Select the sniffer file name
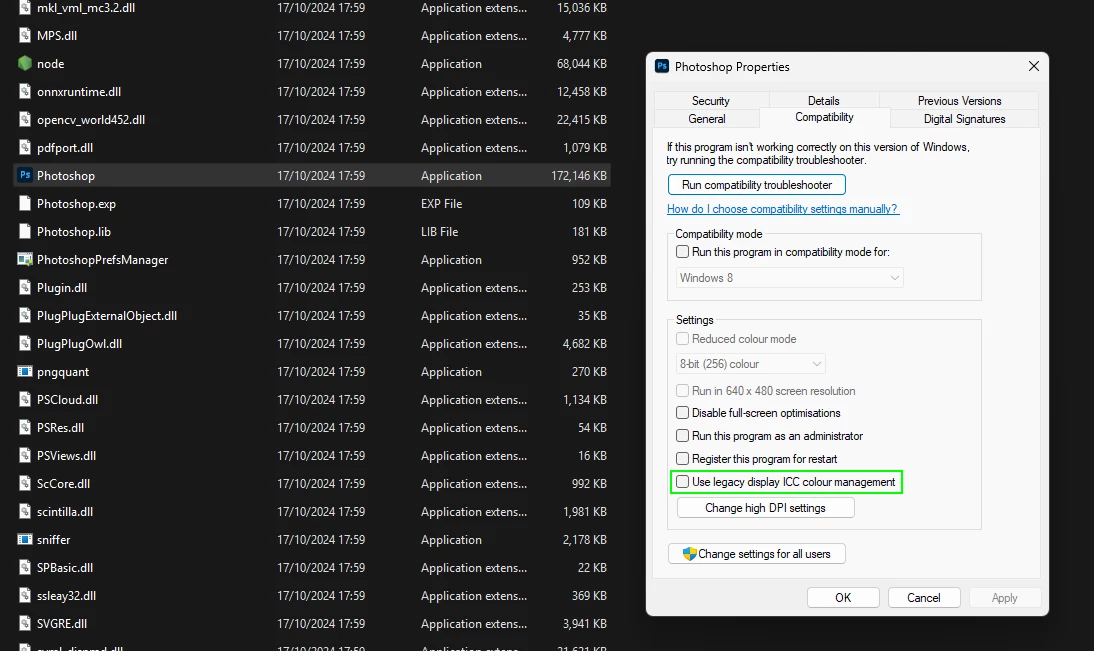 (x=54, y=539)
